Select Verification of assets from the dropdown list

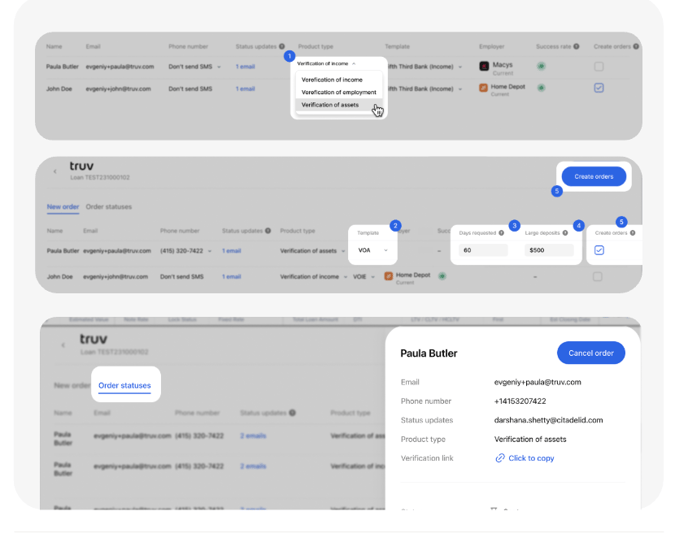point(330,105)
